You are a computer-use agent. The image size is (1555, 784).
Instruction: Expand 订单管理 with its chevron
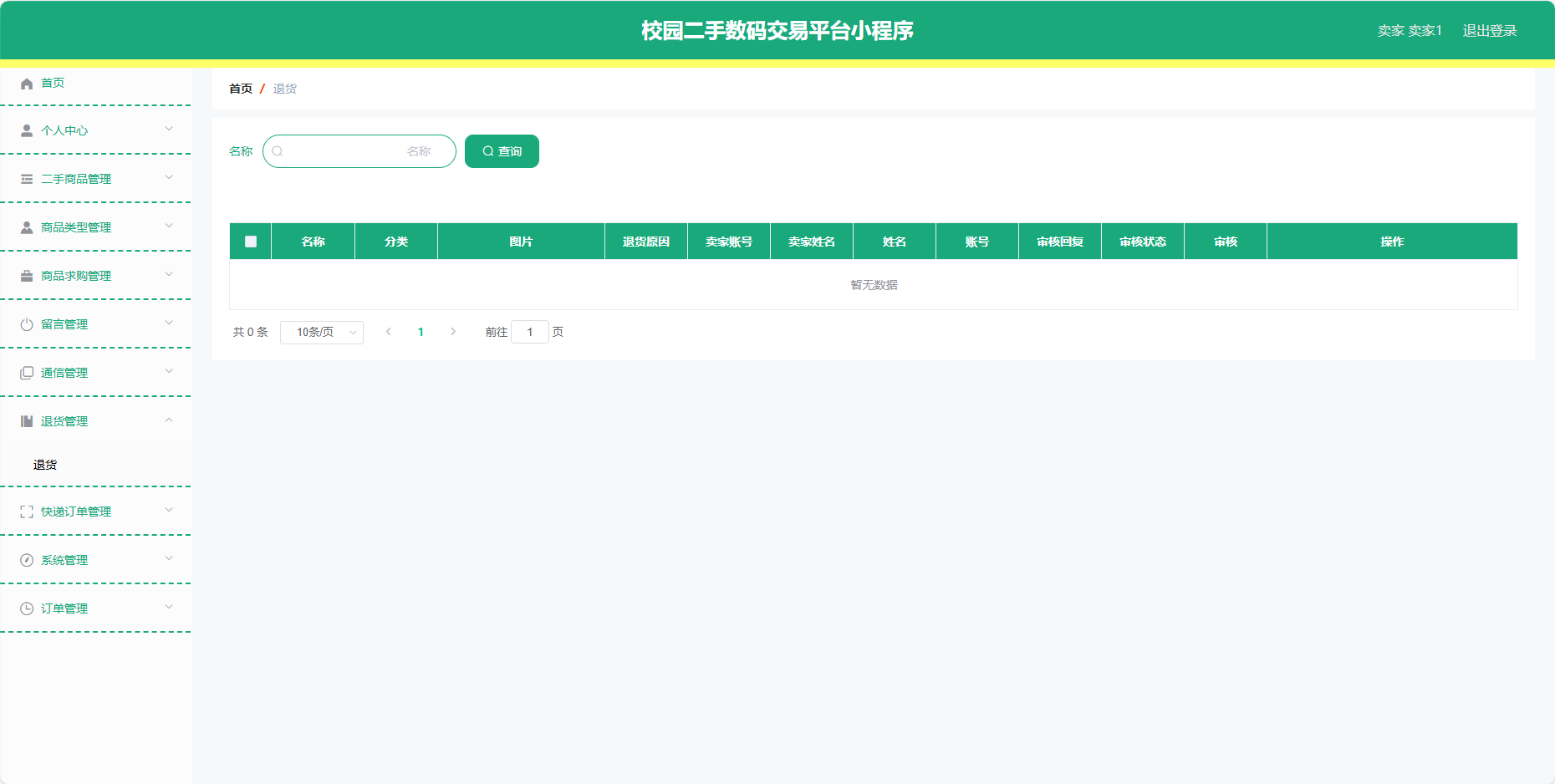coord(169,607)
